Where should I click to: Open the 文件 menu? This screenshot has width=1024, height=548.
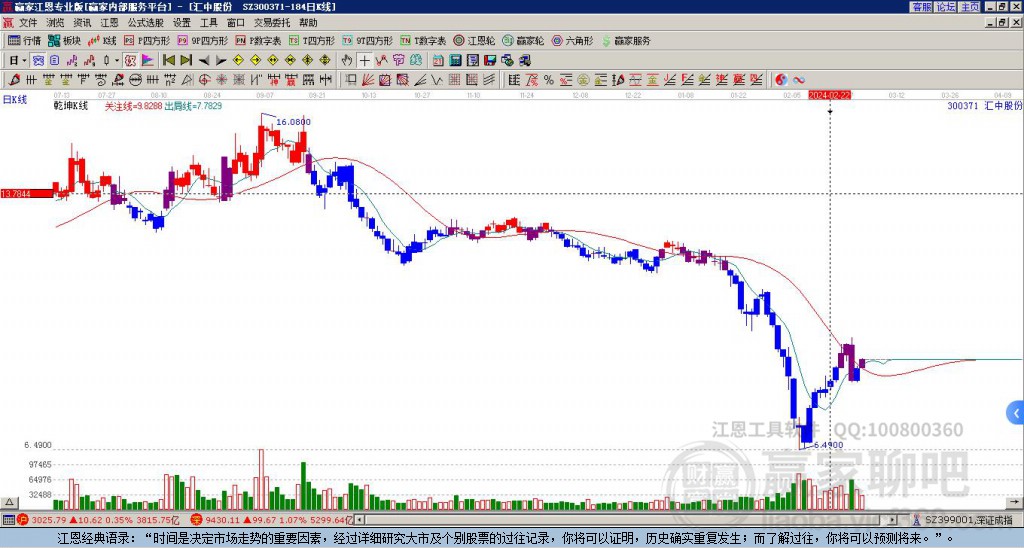(28, 23)
